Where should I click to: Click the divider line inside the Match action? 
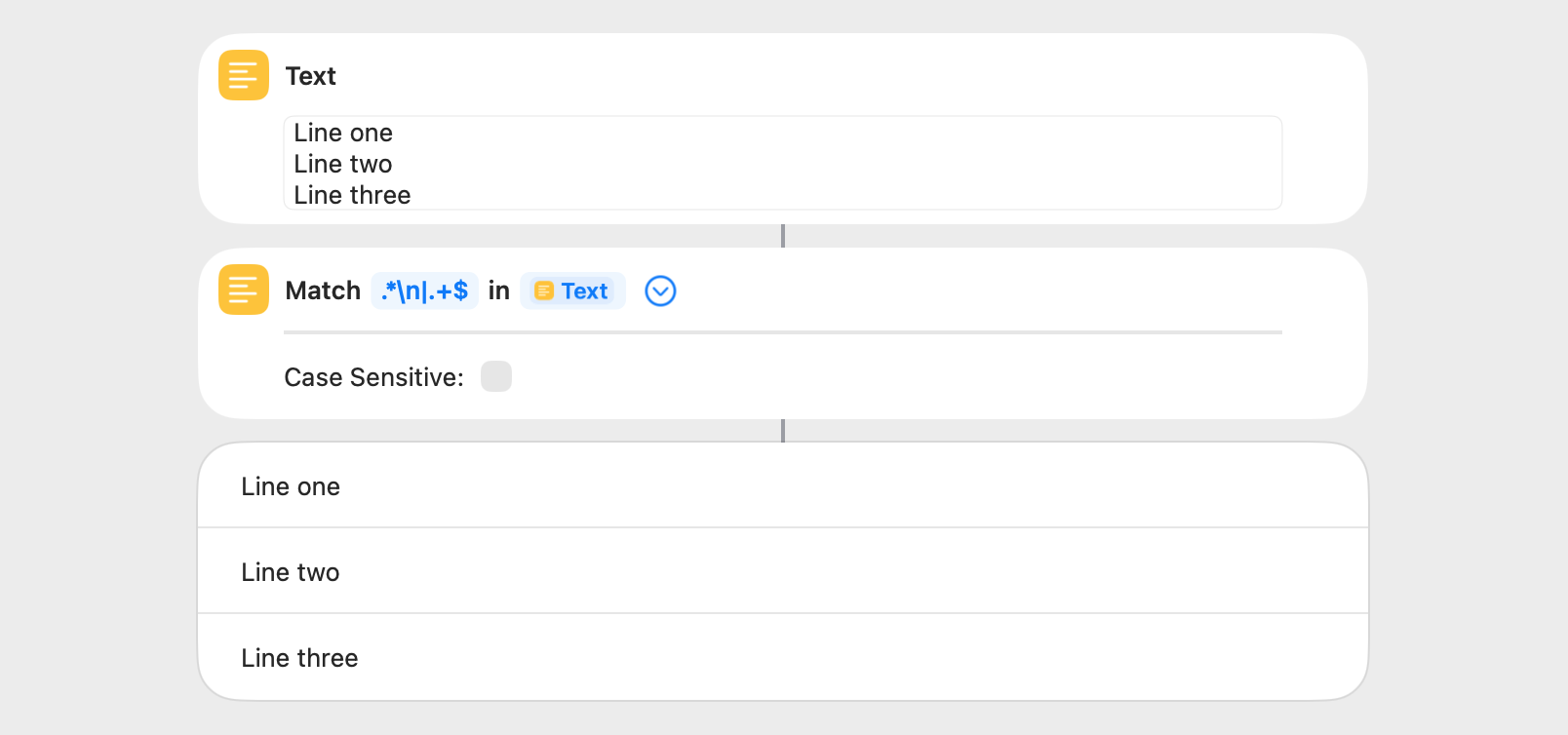pyautogui.click(x=782, y=332)
